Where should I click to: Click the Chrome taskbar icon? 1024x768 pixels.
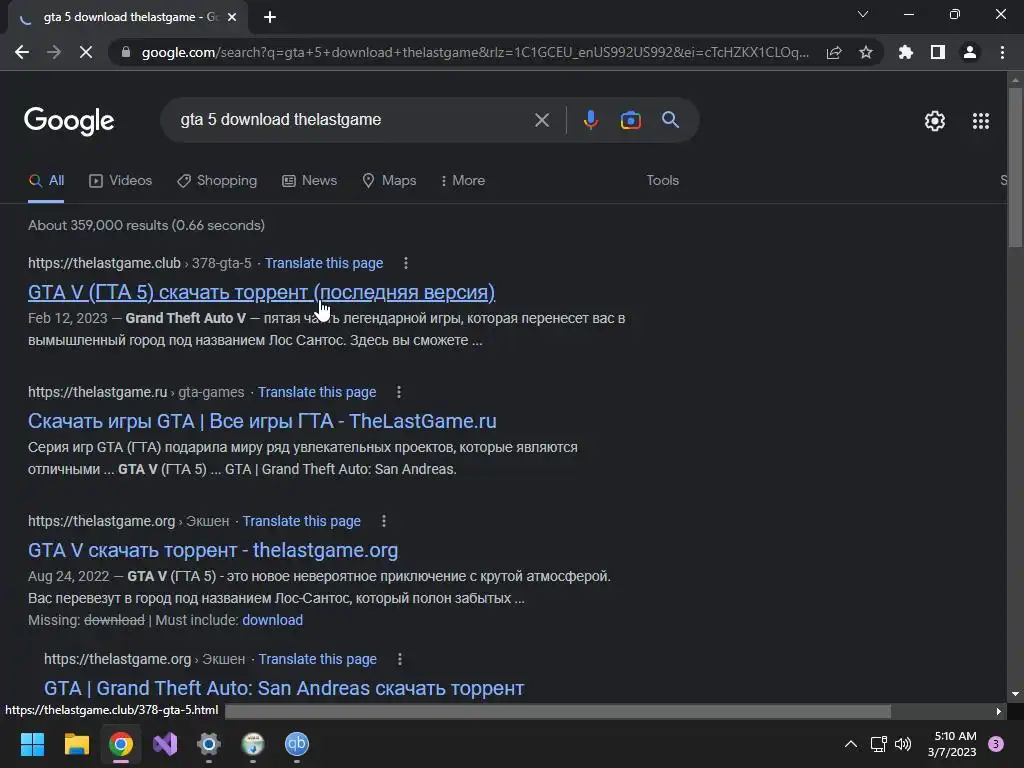point(121,744)
